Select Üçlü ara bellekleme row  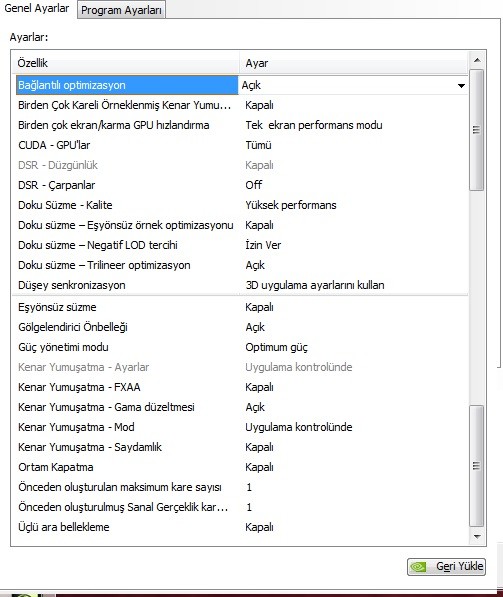tap(240, 527)
